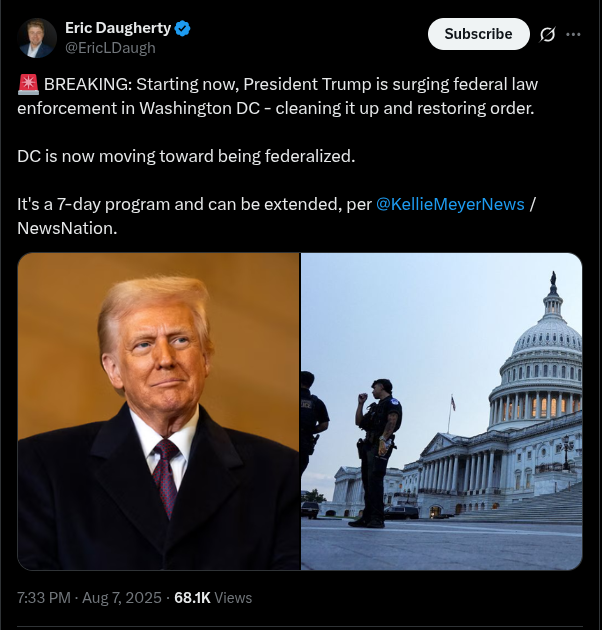Open the Grok explain-post icon
The width and height of the screenshot is (602, 630).
click(547, 35)
